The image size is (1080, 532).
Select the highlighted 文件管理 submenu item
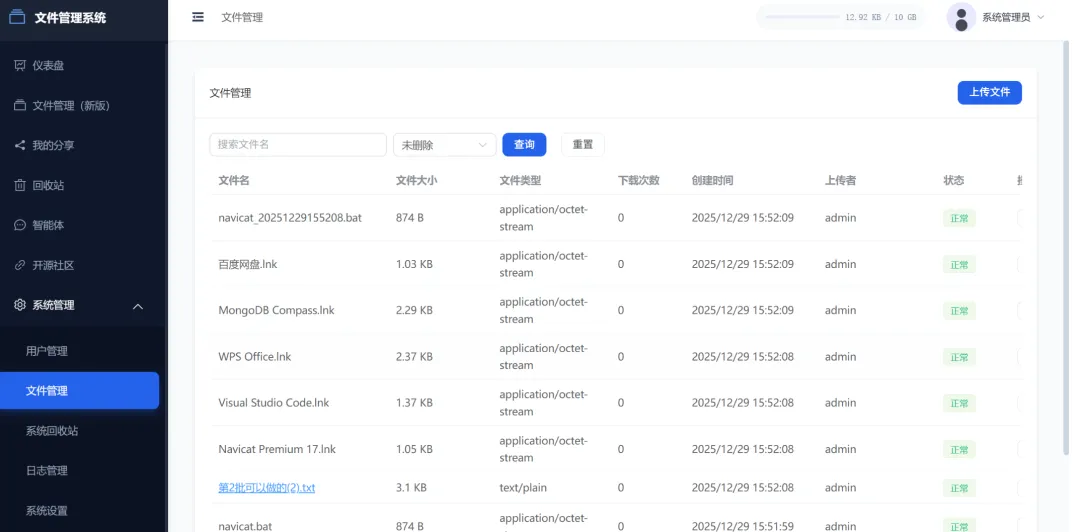coord(79,391)
